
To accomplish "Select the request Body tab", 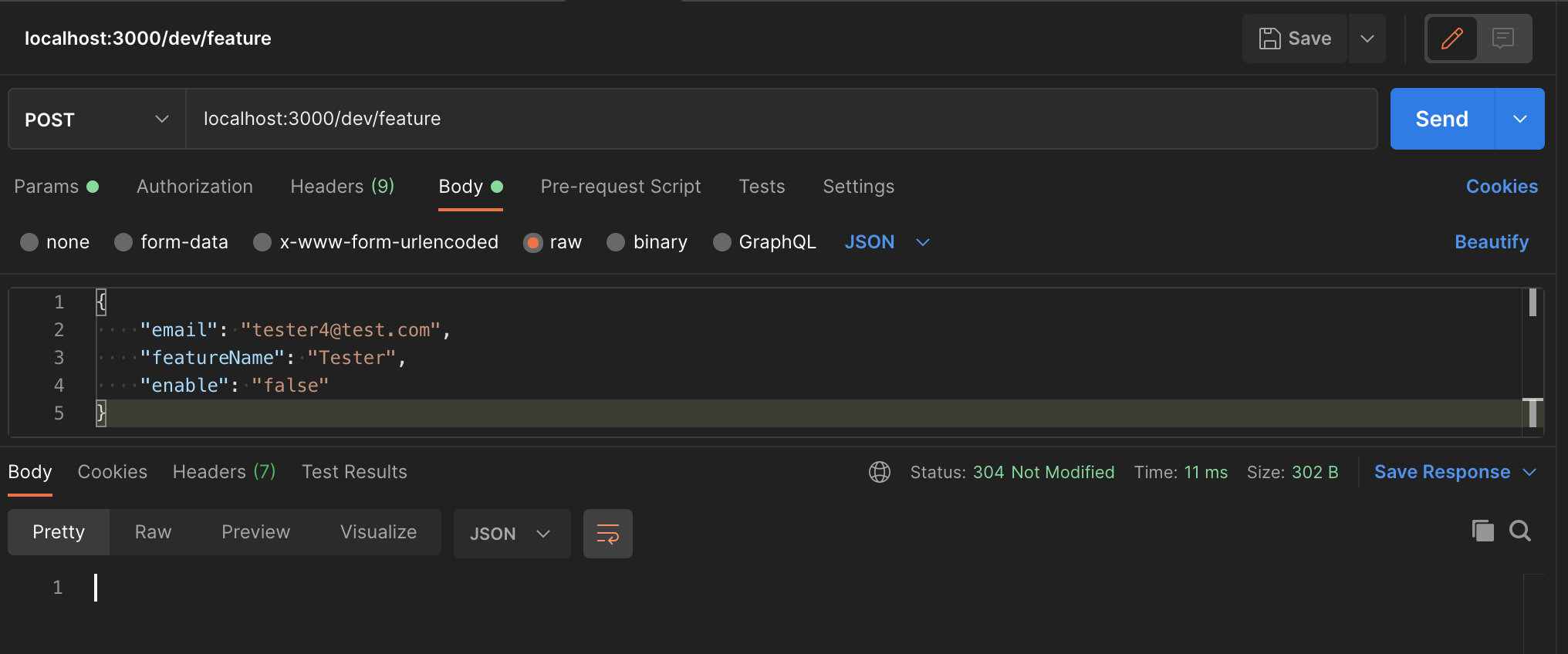I will click(x=470, y=187).
